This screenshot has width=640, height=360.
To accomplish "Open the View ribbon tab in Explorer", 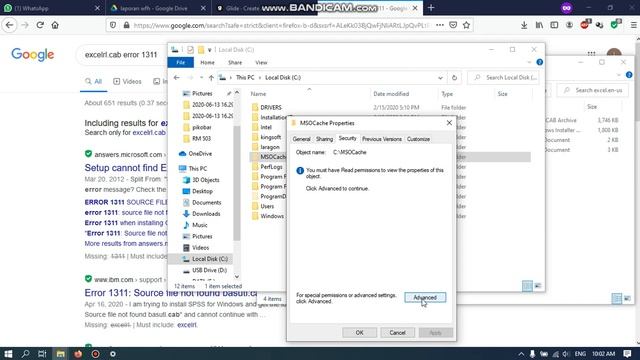I will (261, 62).
